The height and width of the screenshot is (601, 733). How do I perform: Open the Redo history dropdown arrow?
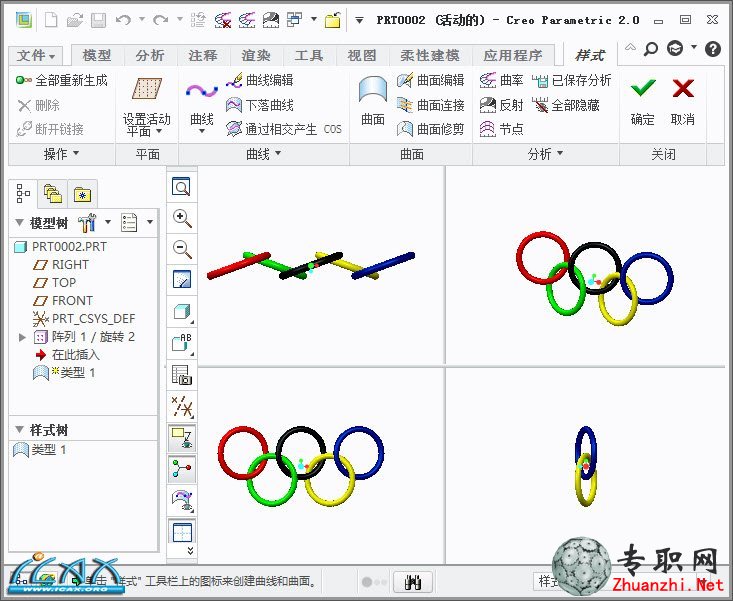[180, 20]
